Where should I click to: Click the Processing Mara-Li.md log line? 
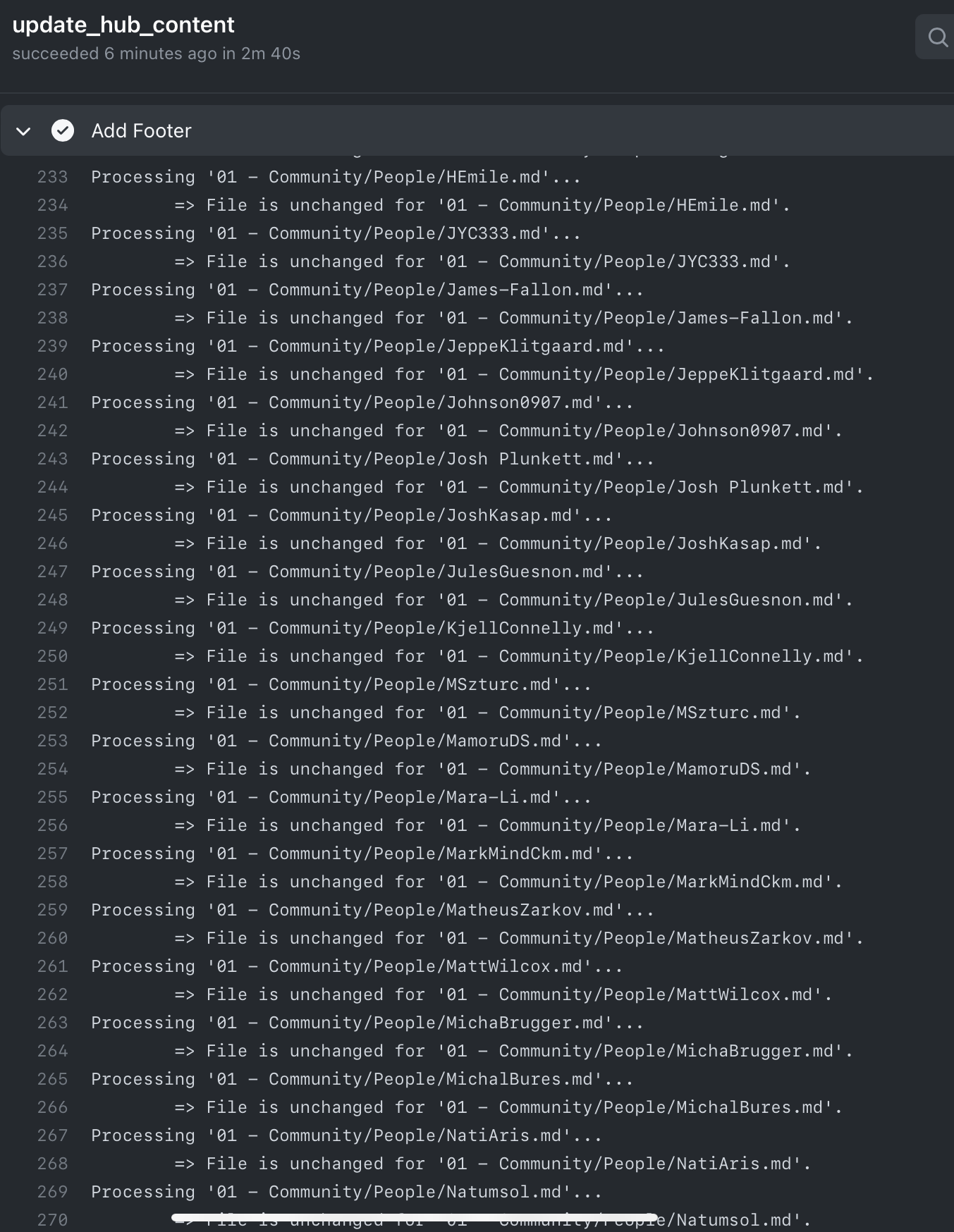point(340,797)
